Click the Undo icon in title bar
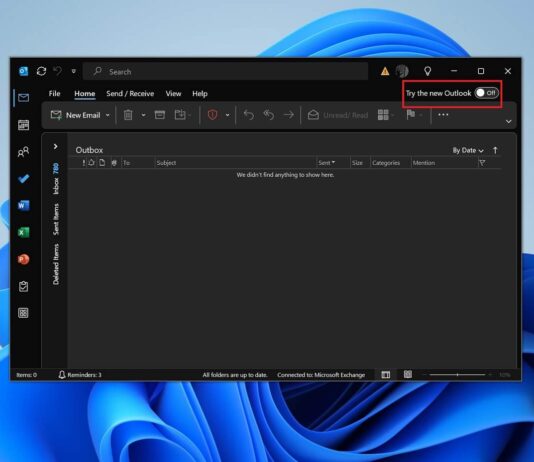The height and width of the screenshot is (462, 534). 58,71
